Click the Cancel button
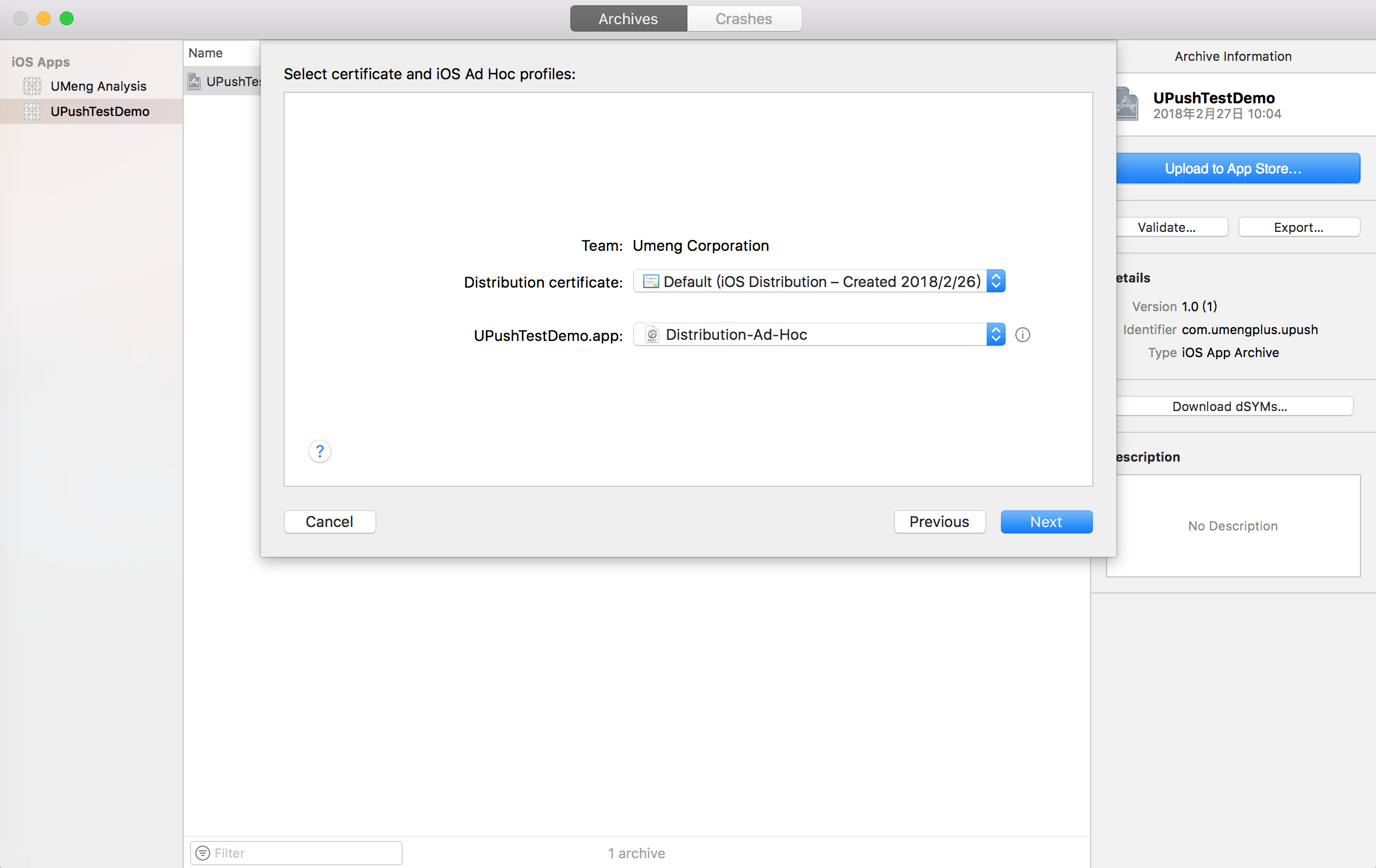This screenshot has height=868, width=1376. coord(330,522)
